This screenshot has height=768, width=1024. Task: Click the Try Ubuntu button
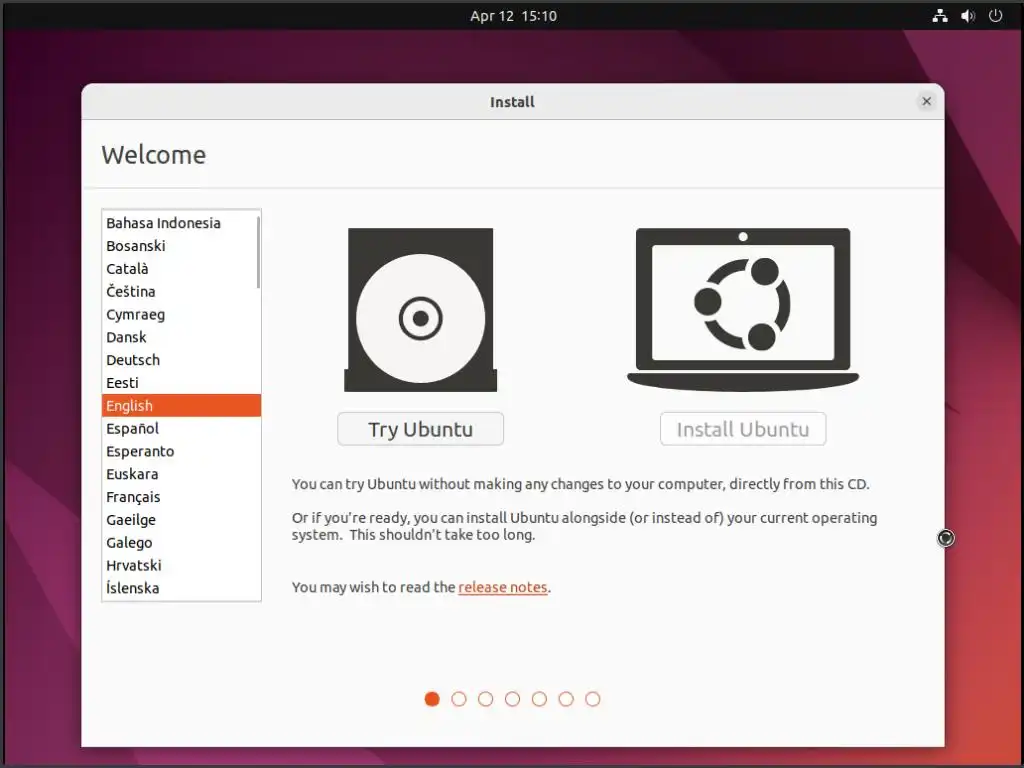(x=421, y=429)
